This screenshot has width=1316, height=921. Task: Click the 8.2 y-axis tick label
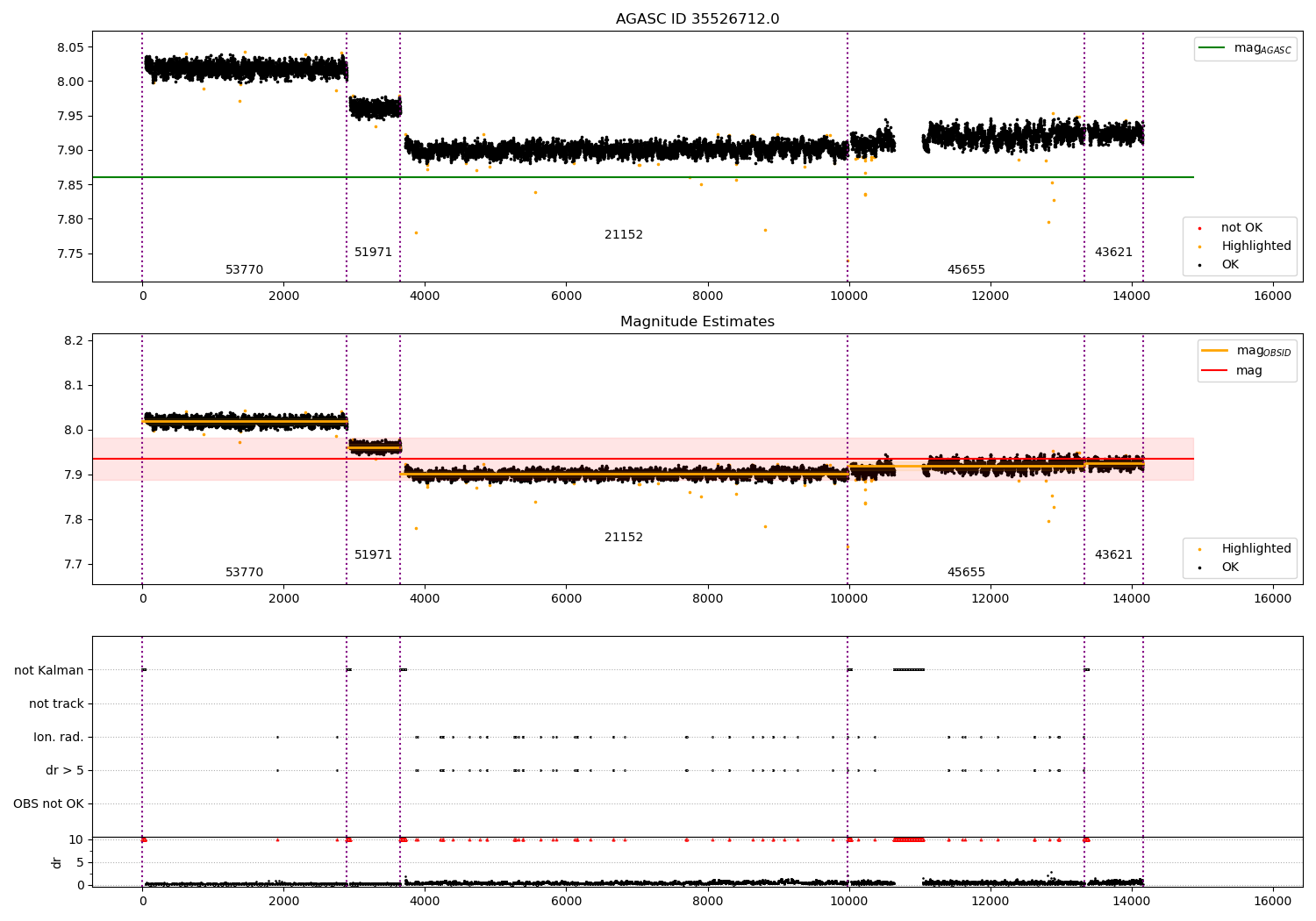74,340
